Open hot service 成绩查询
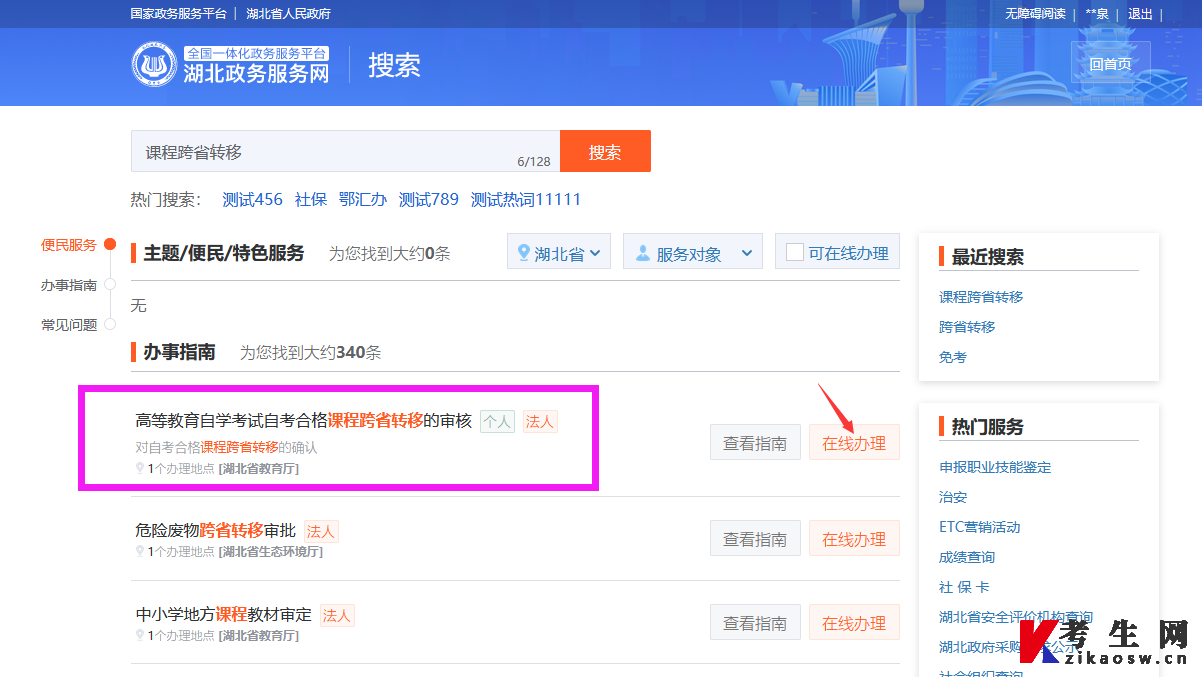 tap(967, 557)
